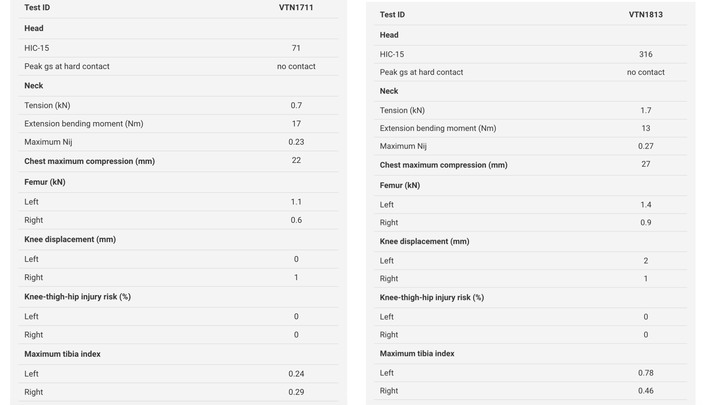The image size is (720, 405).
Task: Click the VTN1711 test ID value
Action: 296,8
